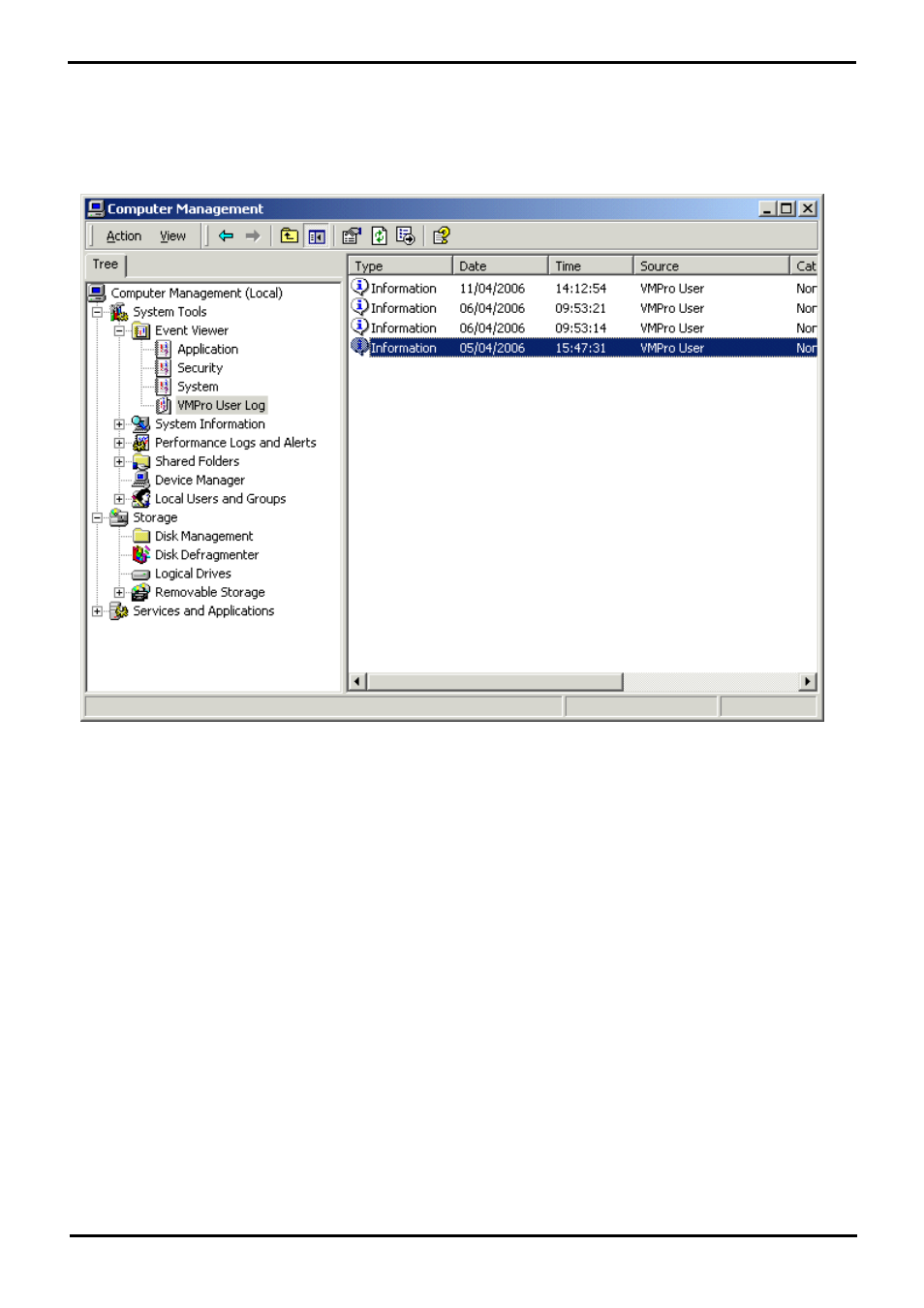Click the Removable Storage icon
The height and width of the screenshot is (1308, 924).
pyautogui.click(x=141, y=592)
